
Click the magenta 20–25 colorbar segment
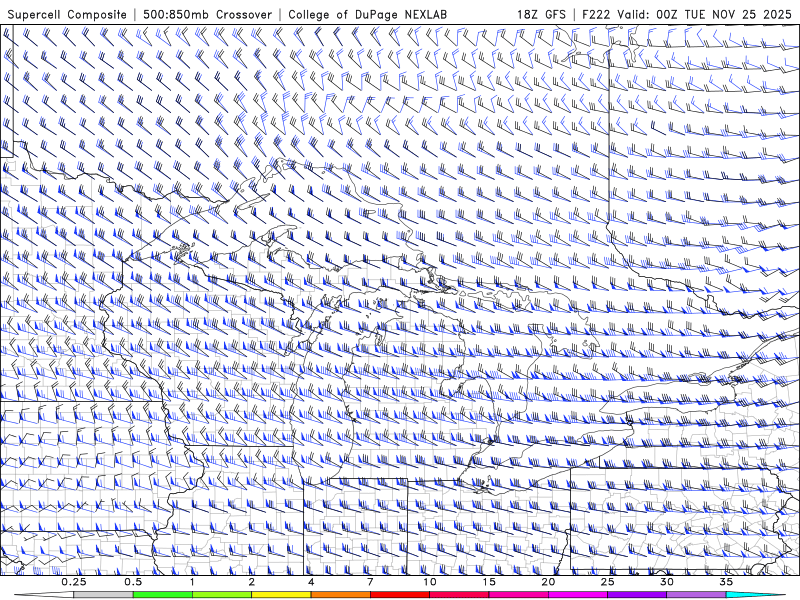pos(578,595)
